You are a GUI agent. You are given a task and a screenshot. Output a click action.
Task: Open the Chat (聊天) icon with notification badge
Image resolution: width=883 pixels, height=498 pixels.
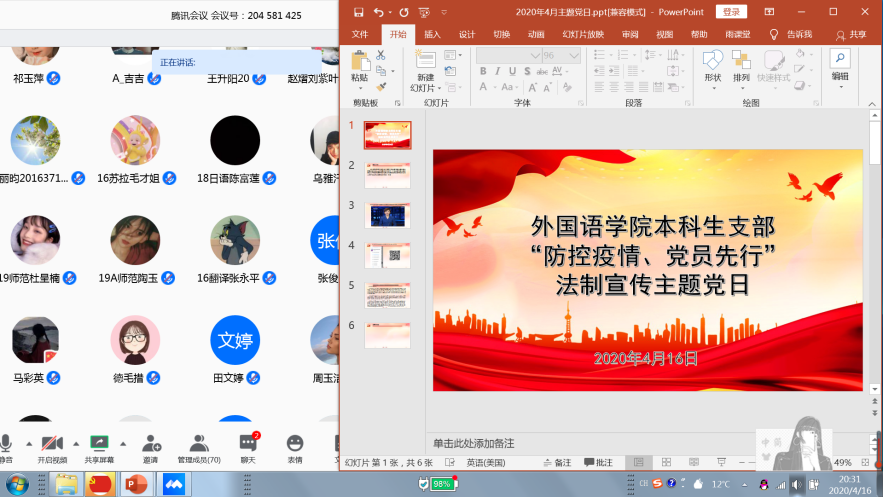click(x=248, y=444)
